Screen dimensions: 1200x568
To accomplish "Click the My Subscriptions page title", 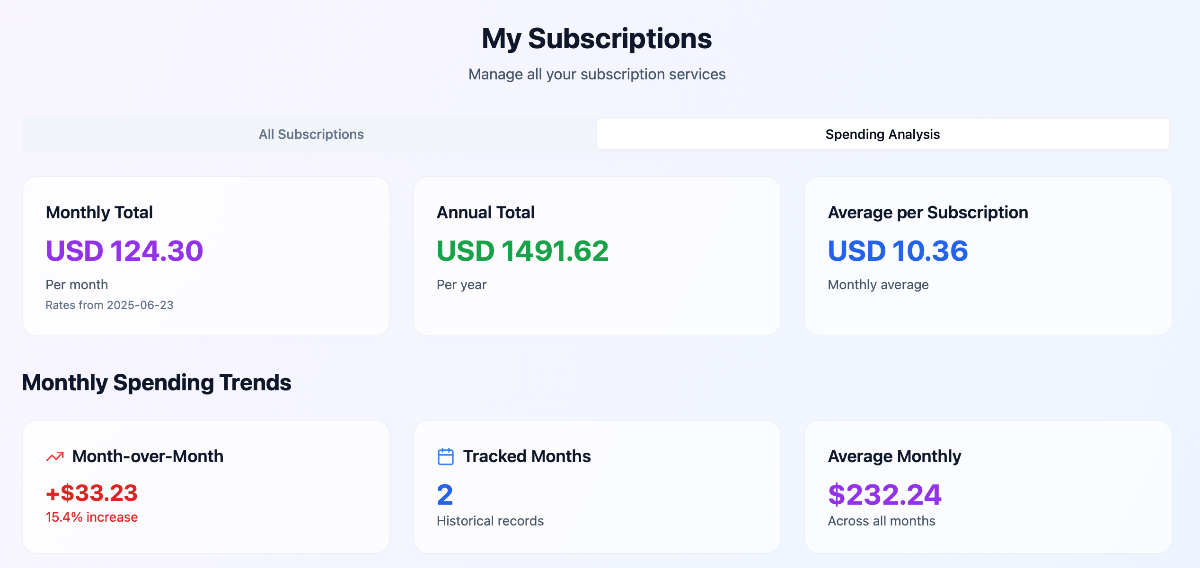I will point(597,39).
